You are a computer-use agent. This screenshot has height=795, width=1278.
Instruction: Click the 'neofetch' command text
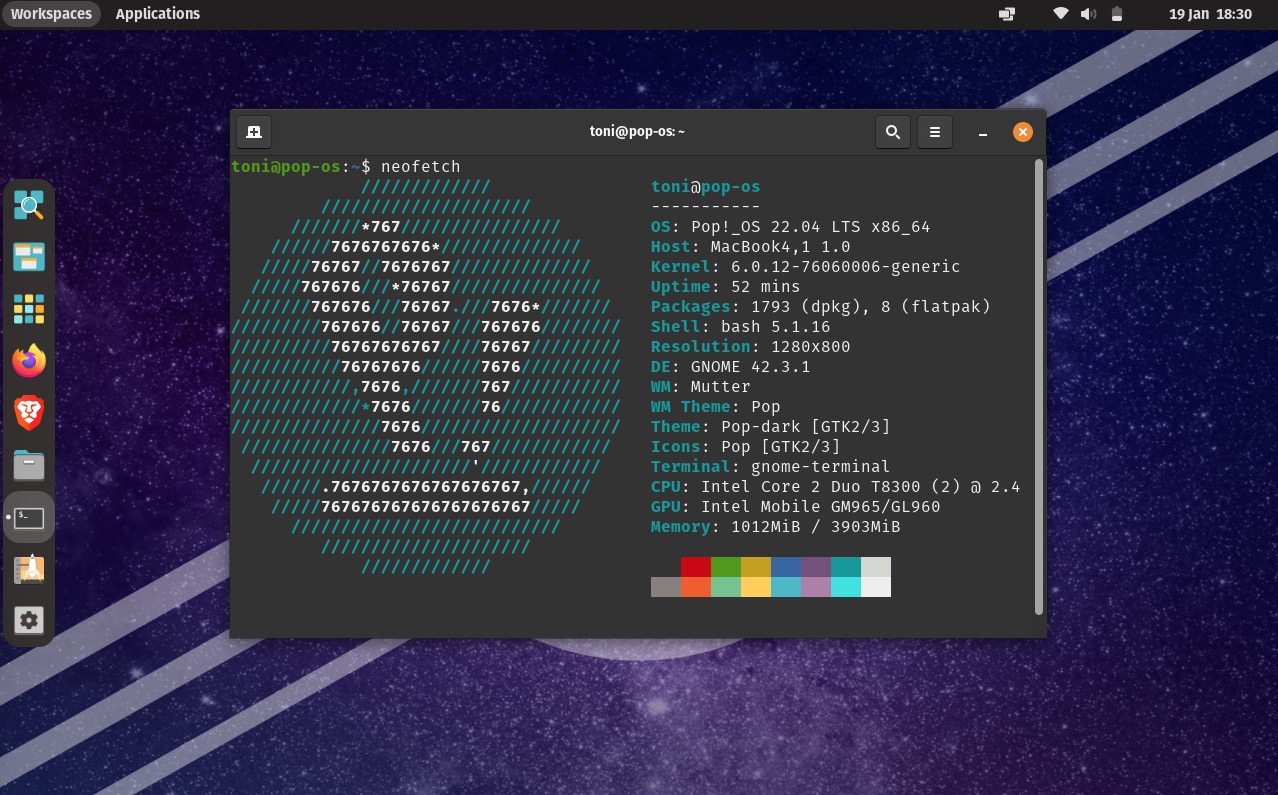coord(420,166)
